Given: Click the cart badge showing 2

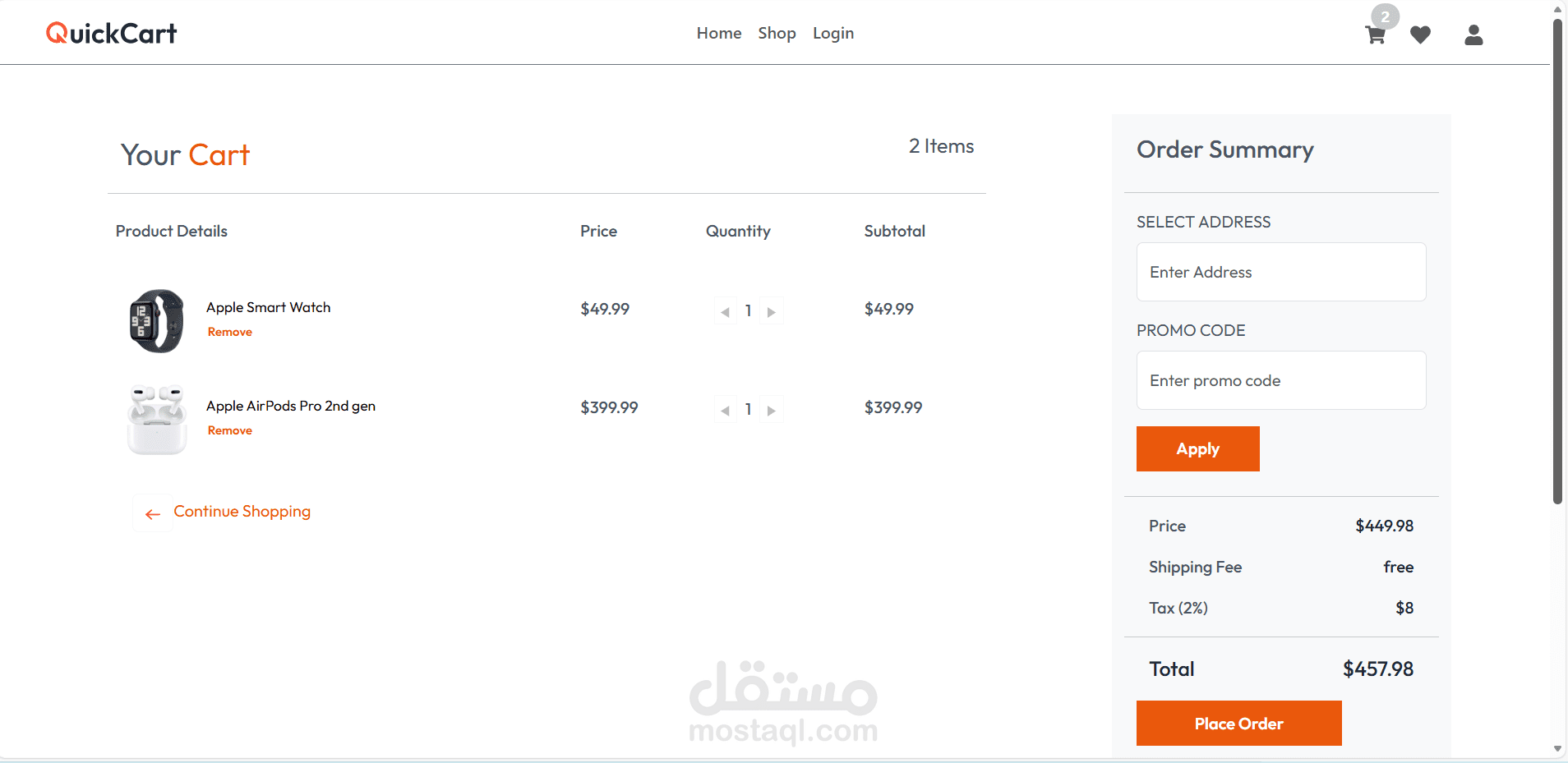Looking at the screenshot, I should coord(1385,16).
